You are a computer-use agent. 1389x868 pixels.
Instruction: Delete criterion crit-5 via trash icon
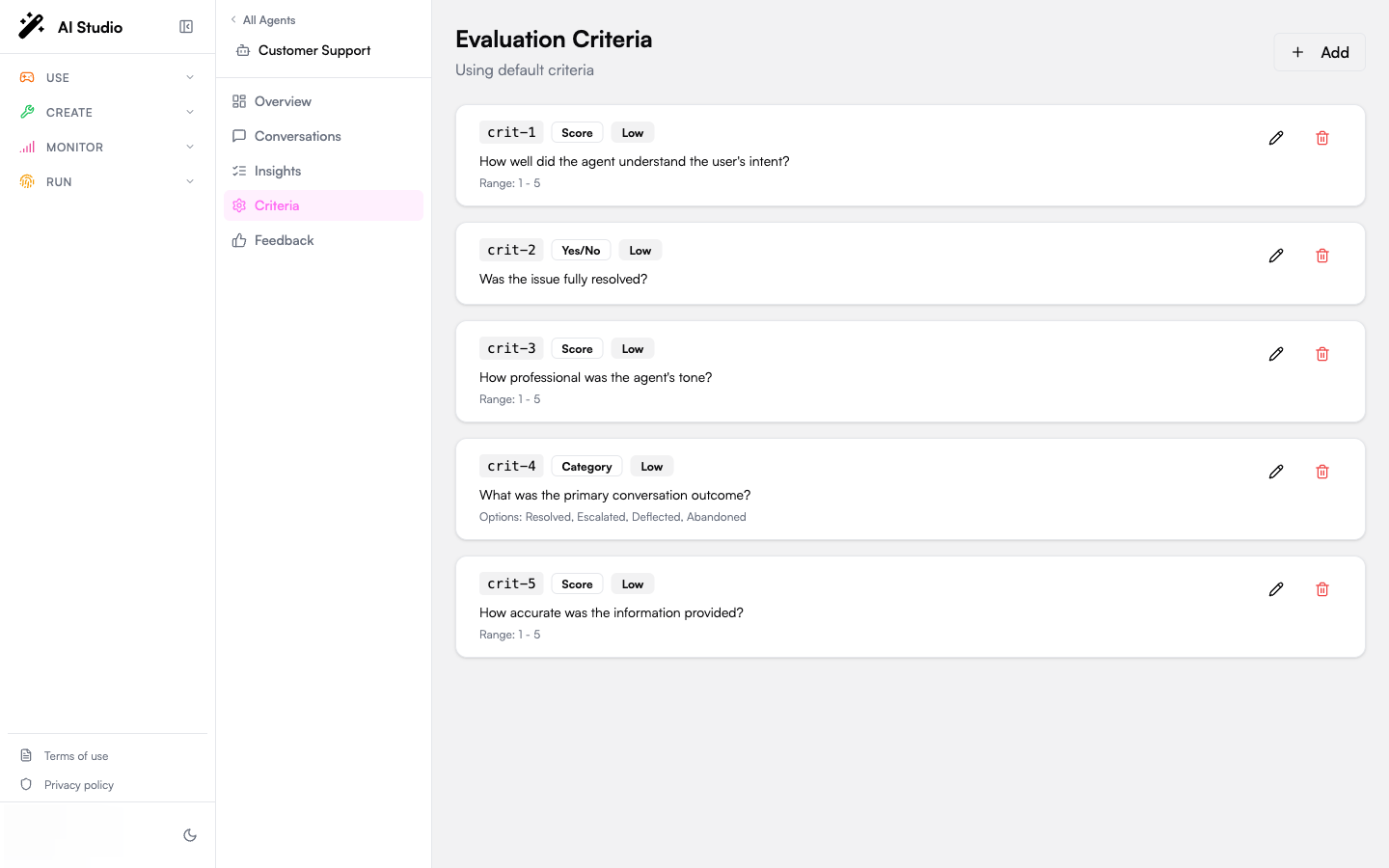coord(1322,589)
